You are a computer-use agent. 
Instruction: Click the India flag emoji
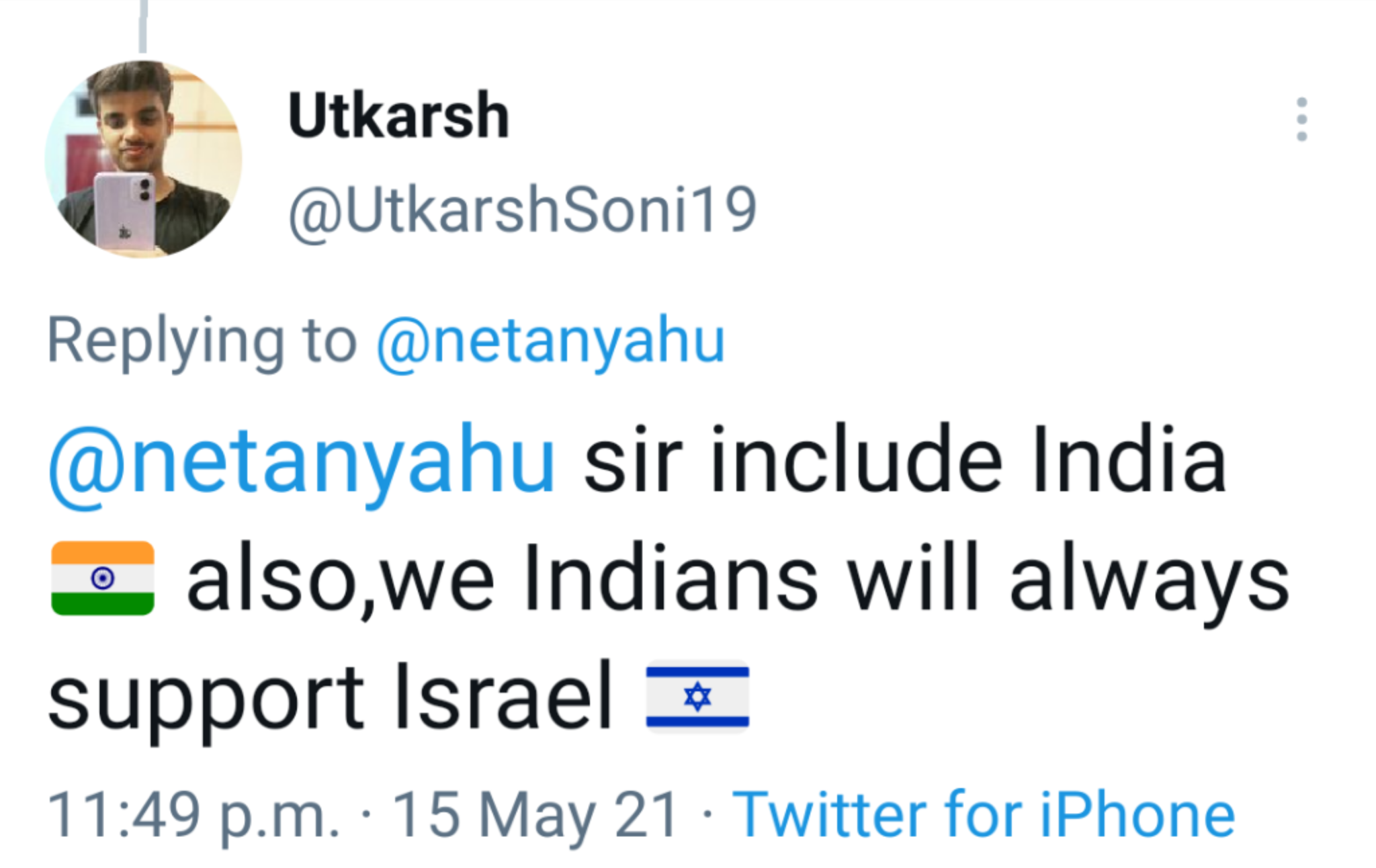(x=103, y=578)
